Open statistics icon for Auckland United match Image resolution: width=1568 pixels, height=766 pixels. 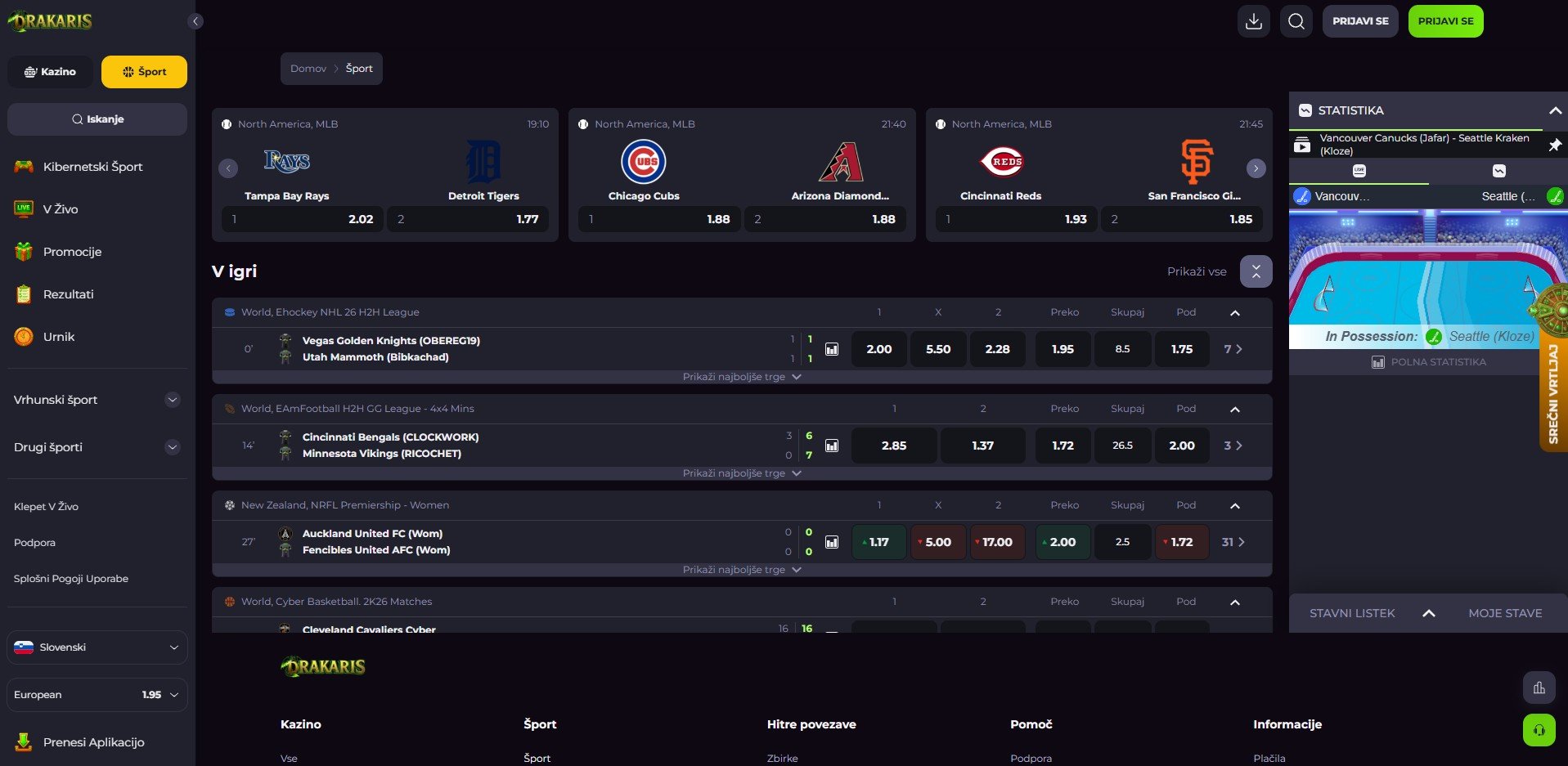(832, 542)
